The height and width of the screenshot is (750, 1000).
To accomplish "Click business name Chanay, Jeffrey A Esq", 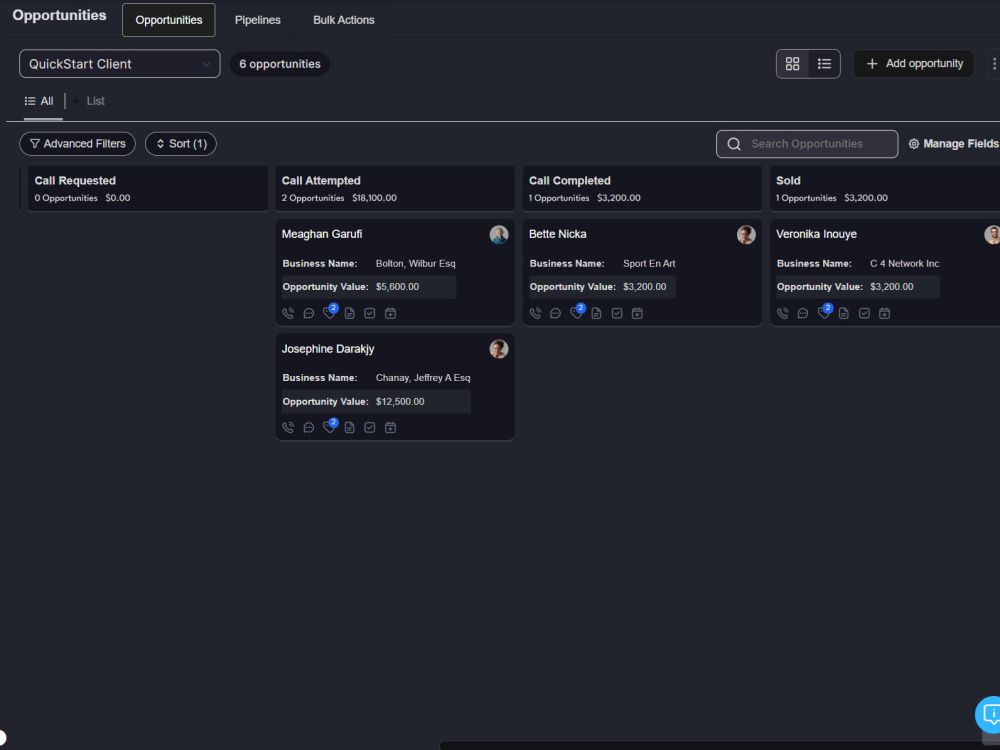I will tap(423, 378).
